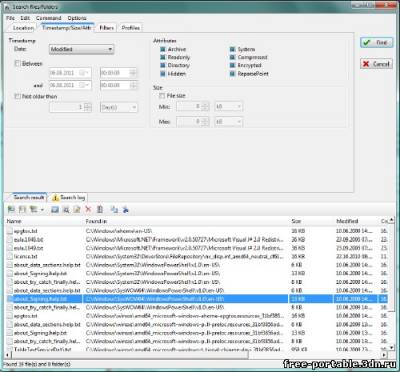
Task: Open the Day(s) unit dropdown
Action: click(119, 108)
